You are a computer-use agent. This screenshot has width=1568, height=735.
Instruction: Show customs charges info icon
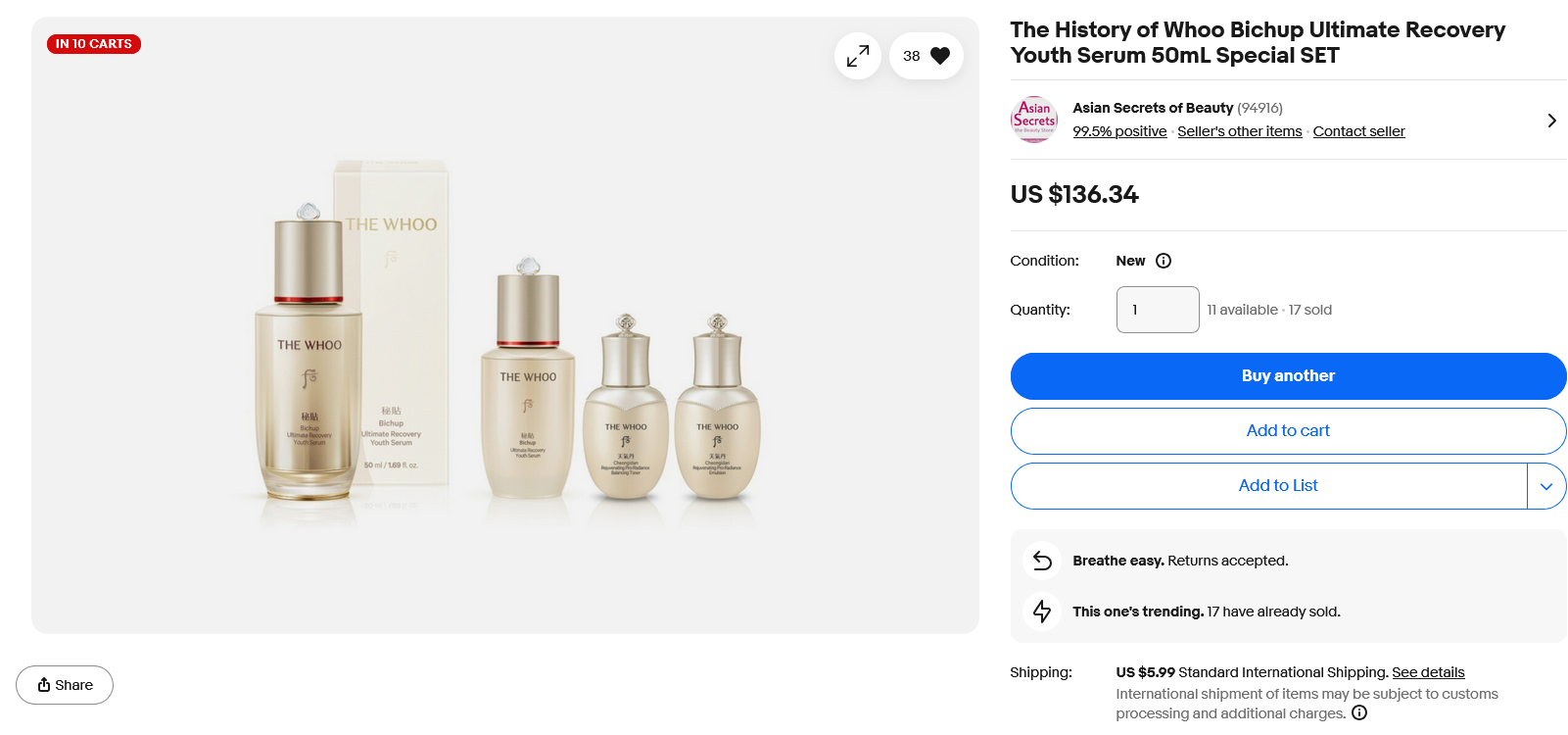click(x=1359, y=712)
